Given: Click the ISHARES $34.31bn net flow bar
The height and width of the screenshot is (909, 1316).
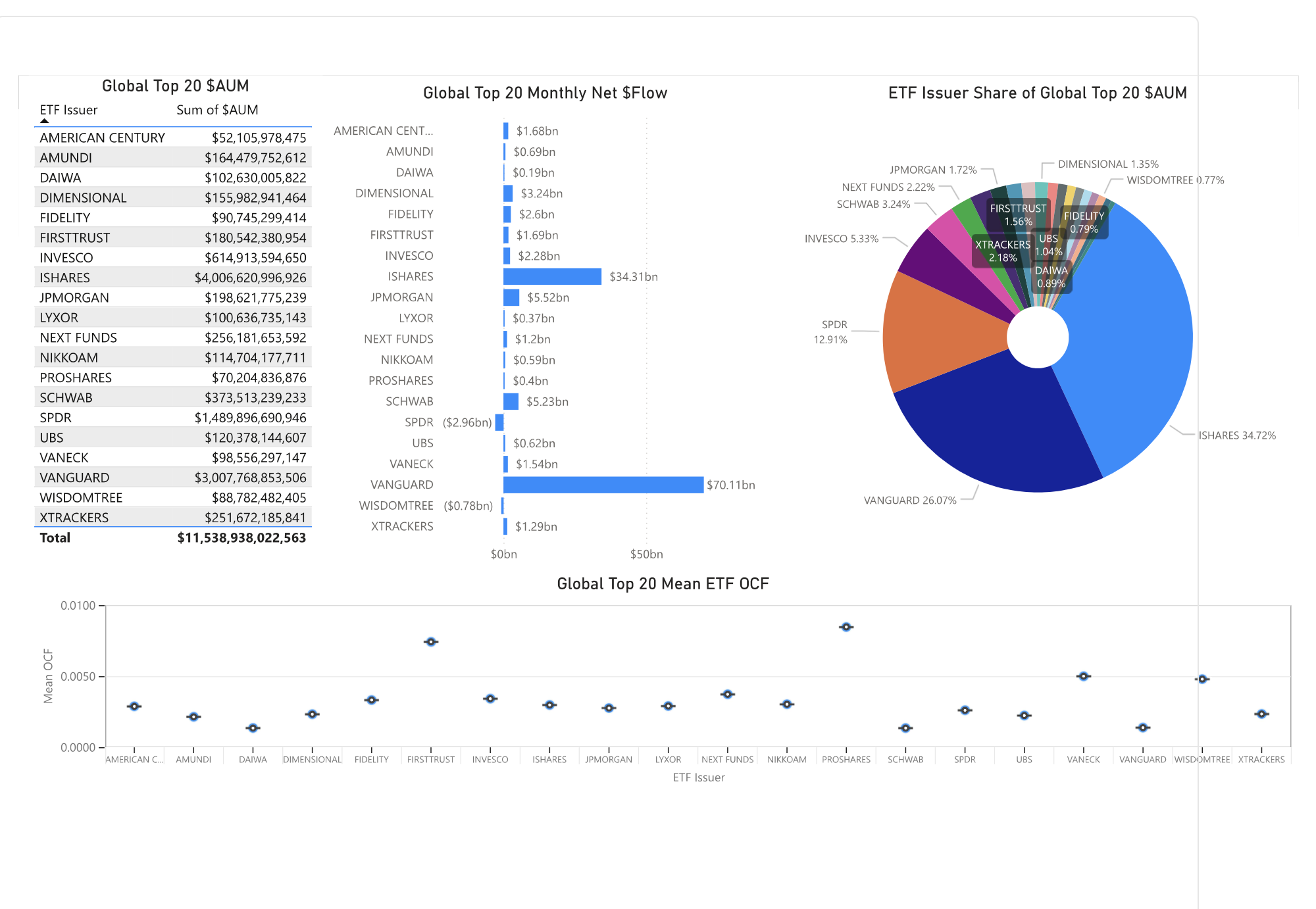Looking at the screenshot, I should click(x=552, y=276).
